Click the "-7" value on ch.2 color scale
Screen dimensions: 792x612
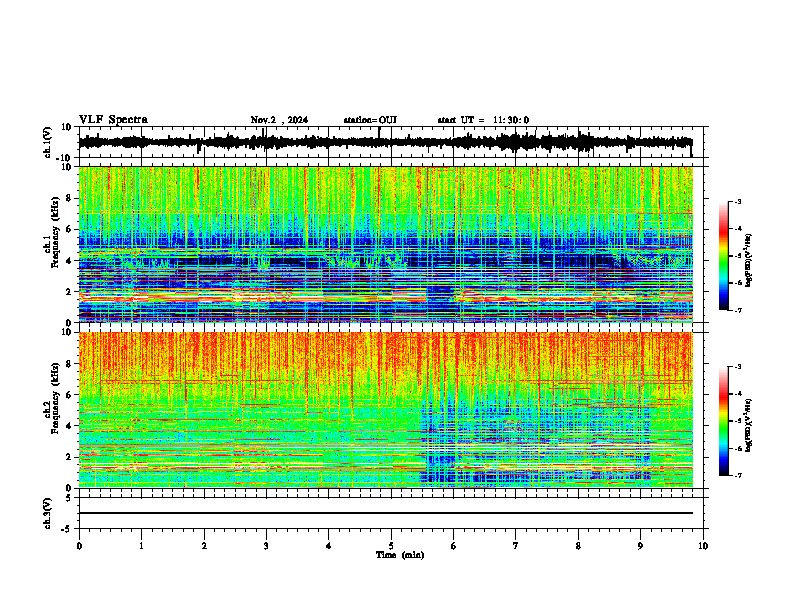pyautogui.click(x=738, y=476)
